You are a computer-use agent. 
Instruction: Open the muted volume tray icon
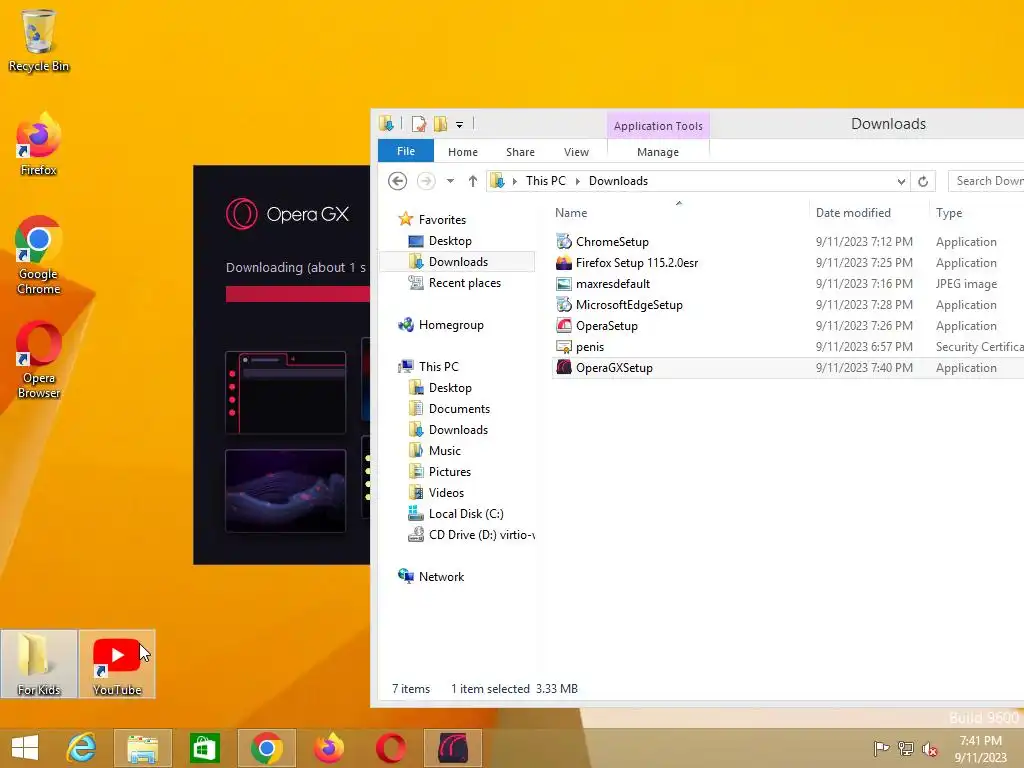[930, 748]
